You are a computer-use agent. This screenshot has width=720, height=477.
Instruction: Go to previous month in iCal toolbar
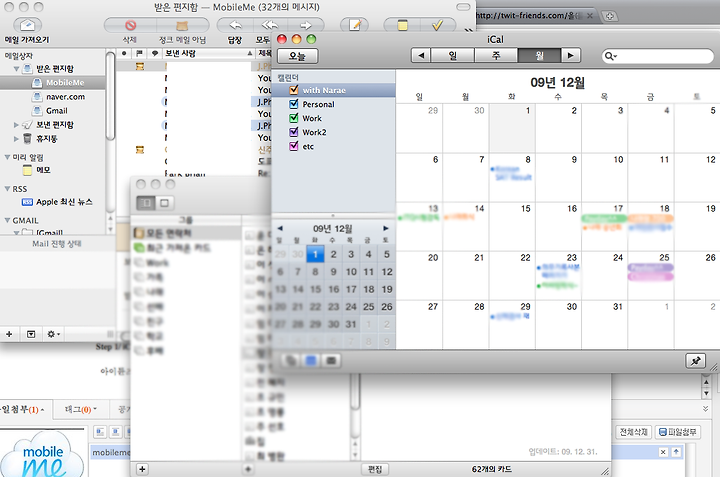(421, 56)
